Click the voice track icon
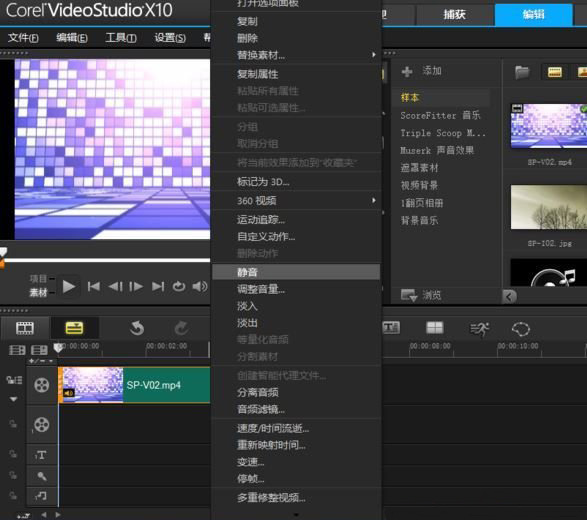Viewport: 587px width, 520px height. click(x=42, y=476)
